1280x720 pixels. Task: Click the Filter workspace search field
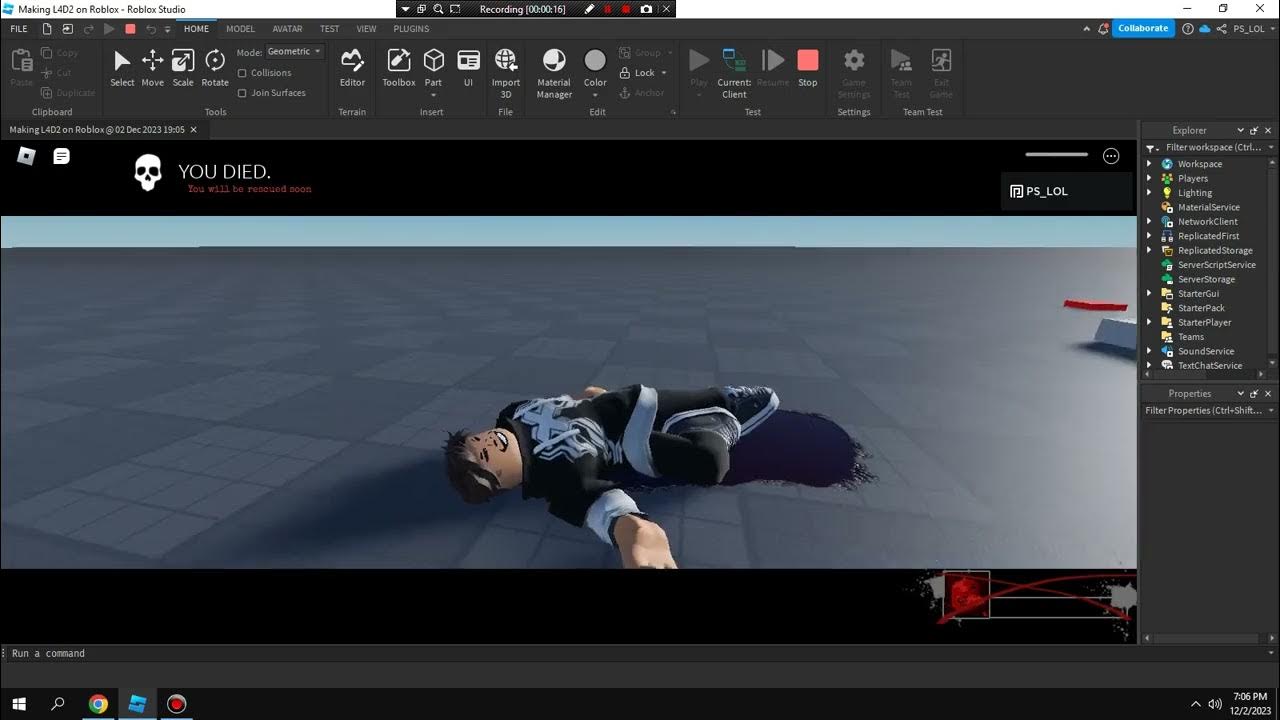pos(1212,148)
